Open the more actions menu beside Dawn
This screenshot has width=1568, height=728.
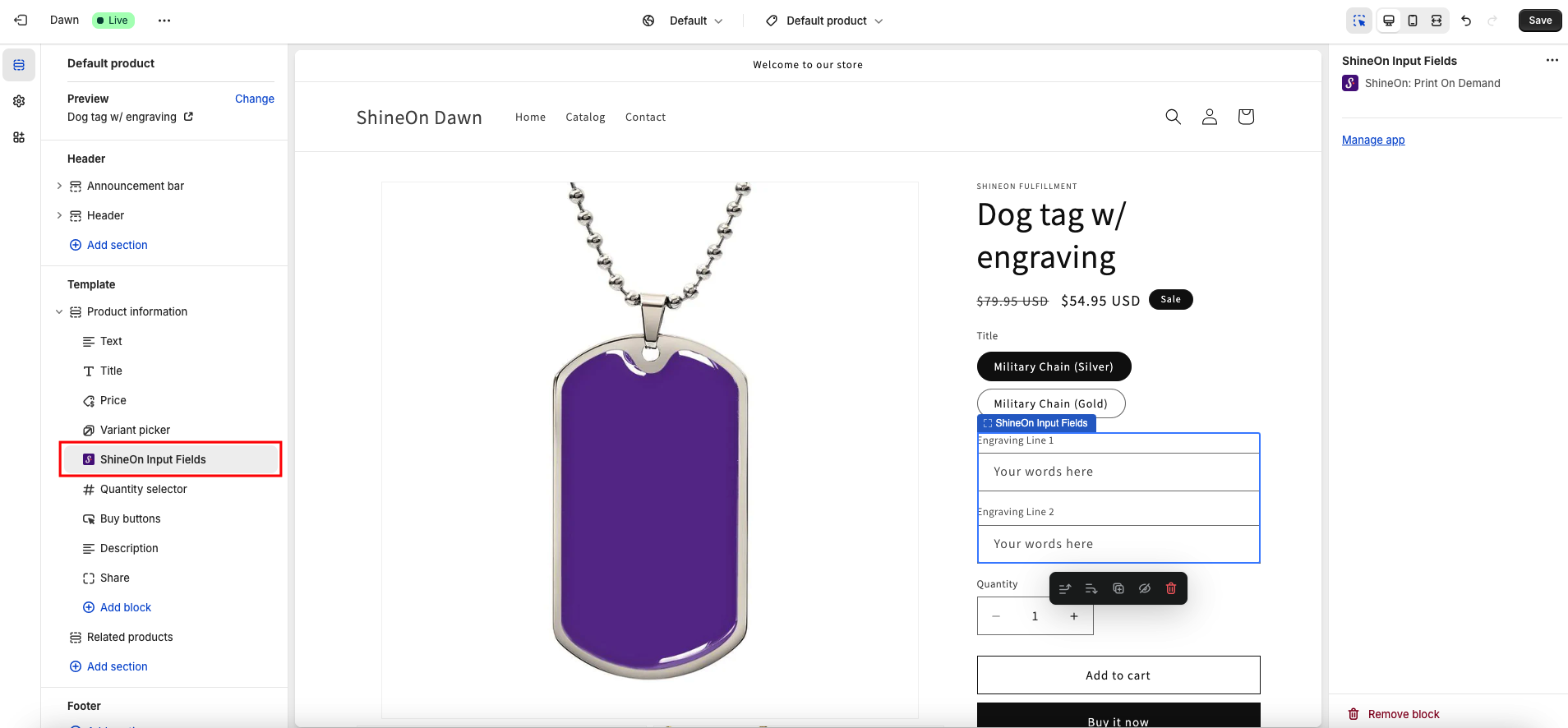pyautogui.click(x=164, y=21)
